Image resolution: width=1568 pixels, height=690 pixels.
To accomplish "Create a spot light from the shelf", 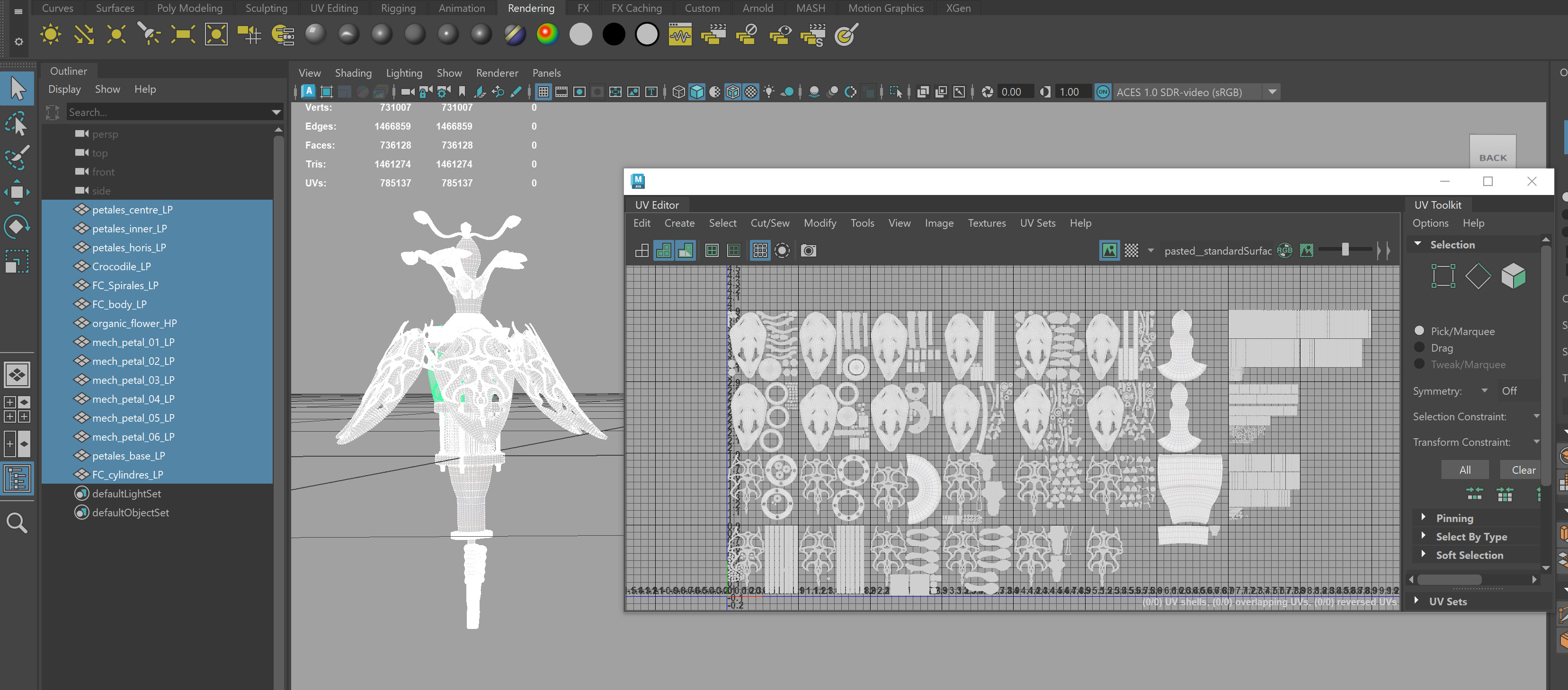I will tap(149, 35).
